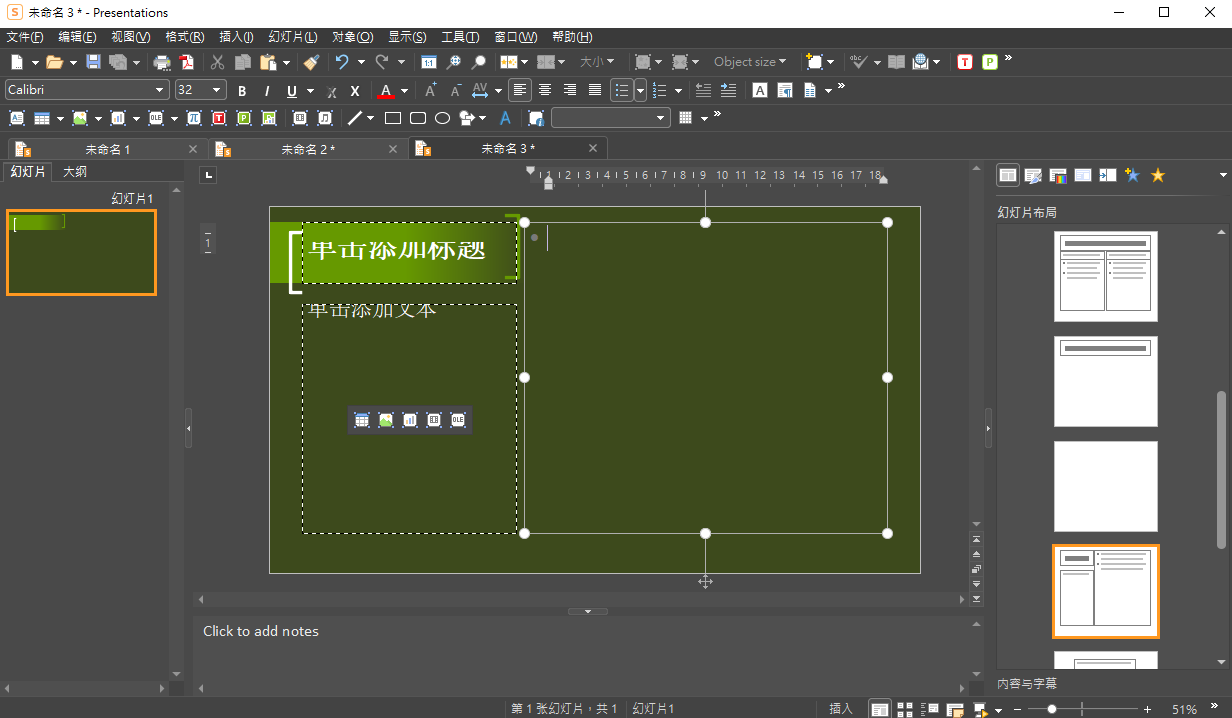Screen dimensions: 1232x718
Task: Open the 工具 menu
Action: [x=460, y=37]
